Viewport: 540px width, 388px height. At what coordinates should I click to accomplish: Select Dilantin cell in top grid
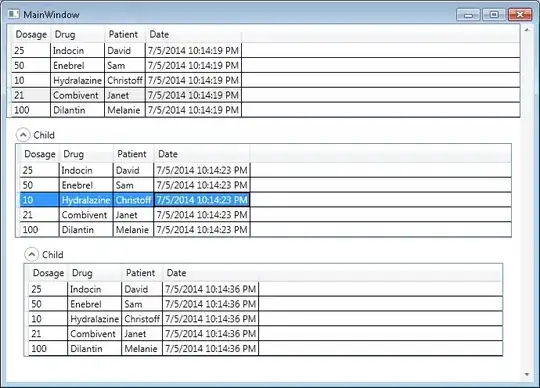(77, 110)
